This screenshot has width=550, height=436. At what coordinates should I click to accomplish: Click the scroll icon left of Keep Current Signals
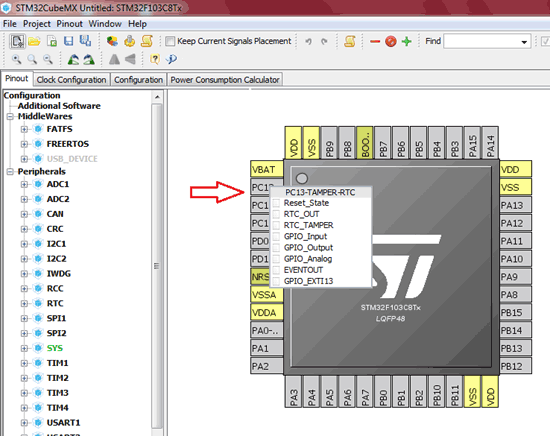coord(147,41)
